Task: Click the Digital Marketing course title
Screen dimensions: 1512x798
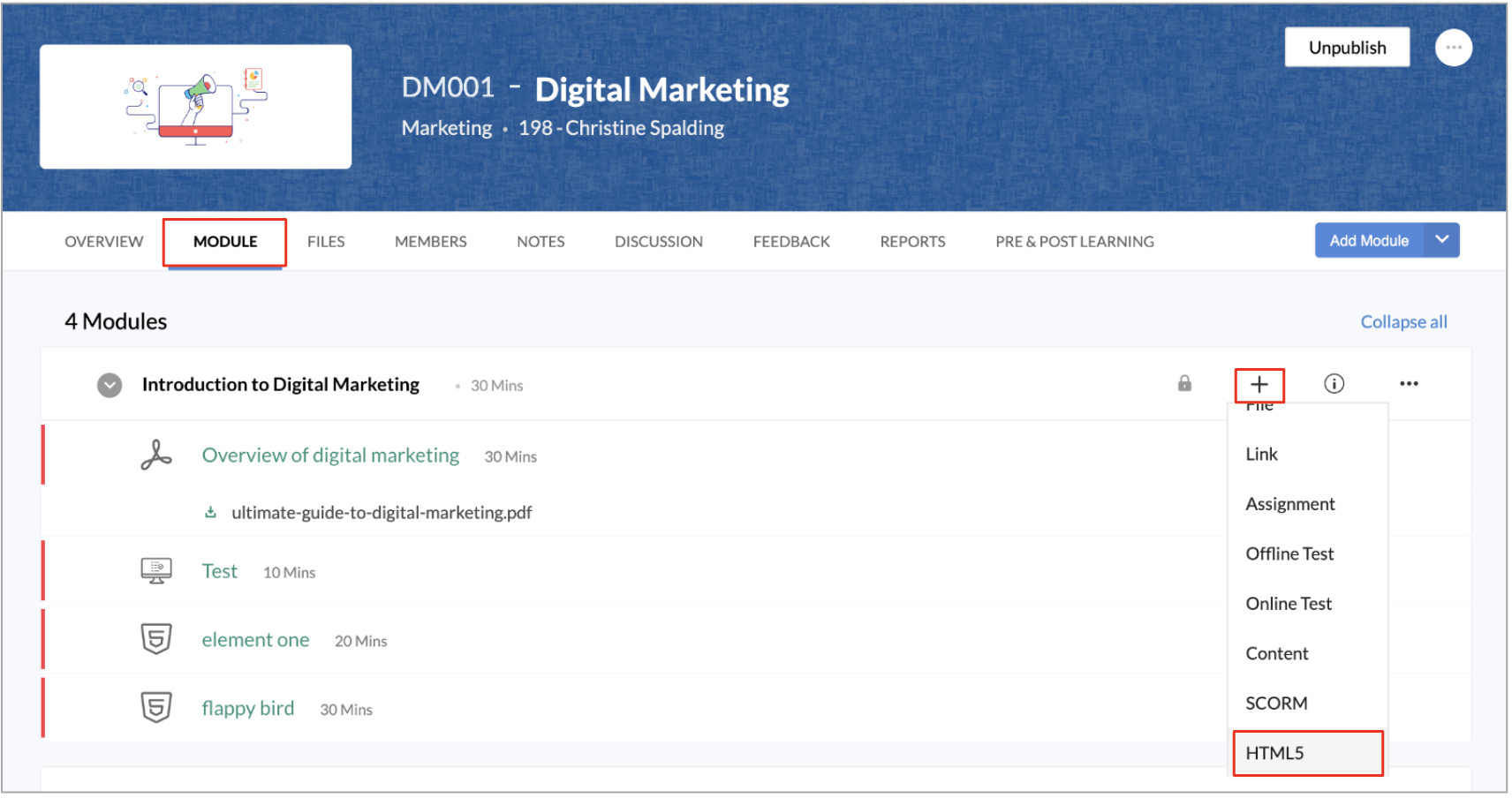Action: [x=661, y=90]
